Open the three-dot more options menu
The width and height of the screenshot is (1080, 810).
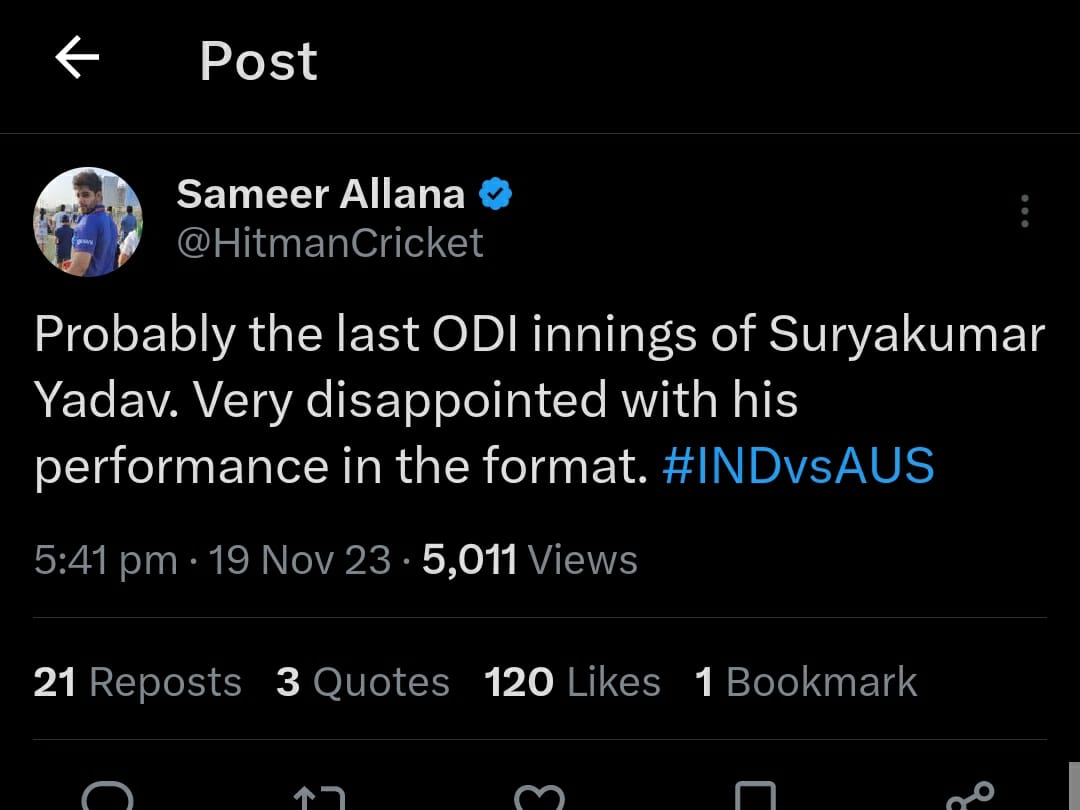pos(1024,212)
